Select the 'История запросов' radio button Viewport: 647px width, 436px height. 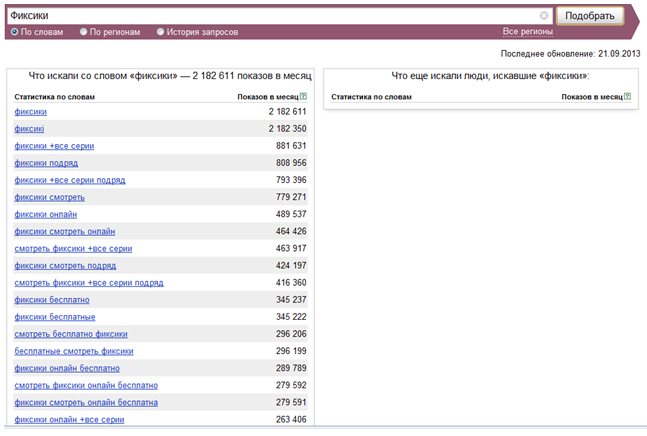coord(160,32)
